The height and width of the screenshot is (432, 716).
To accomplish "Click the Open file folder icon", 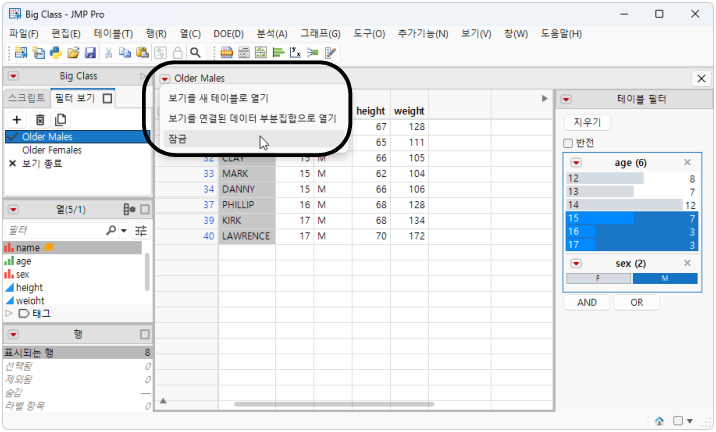I will pos(73,53).
